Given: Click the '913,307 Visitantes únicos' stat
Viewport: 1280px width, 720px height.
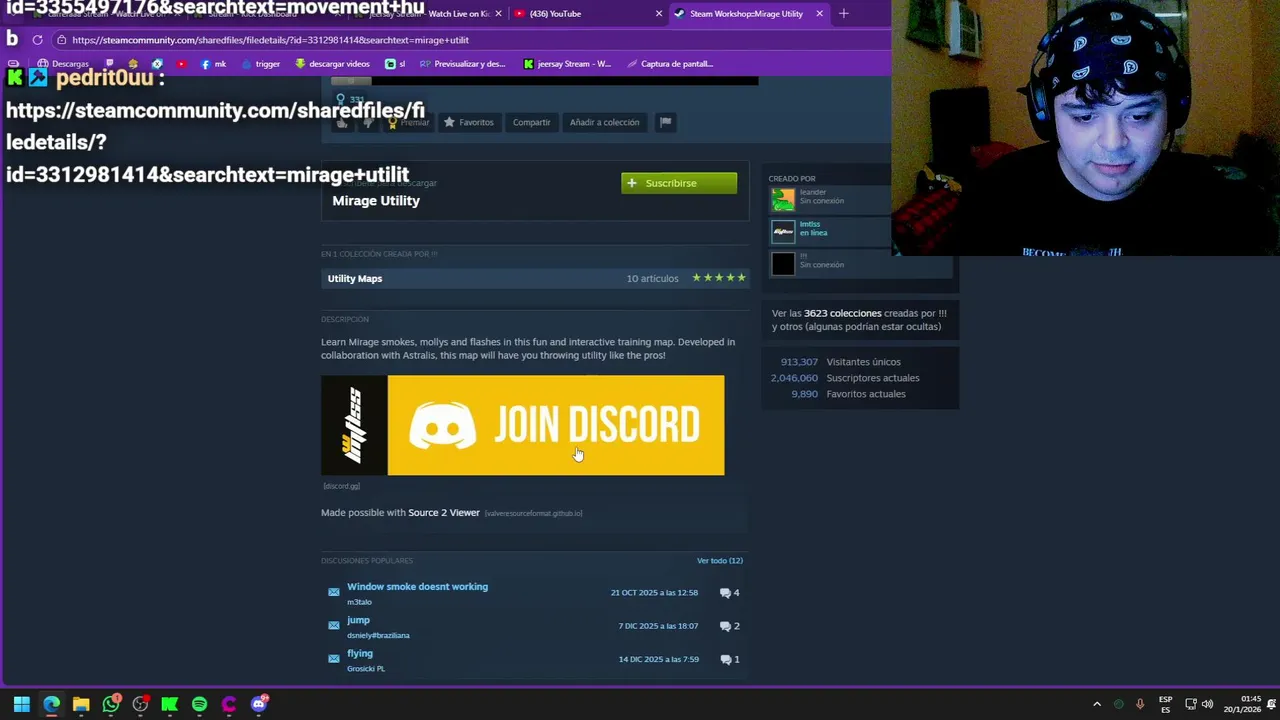Looking at the screenshot, I should (842, 362).
